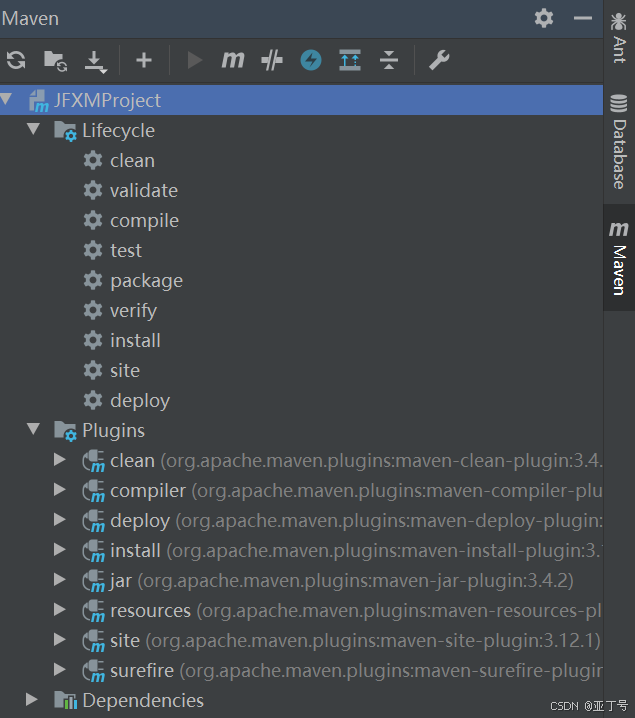Click the JFXMProject Maven module icon
635x718 pixels.
pyautogui.click(x=38, y=101)
